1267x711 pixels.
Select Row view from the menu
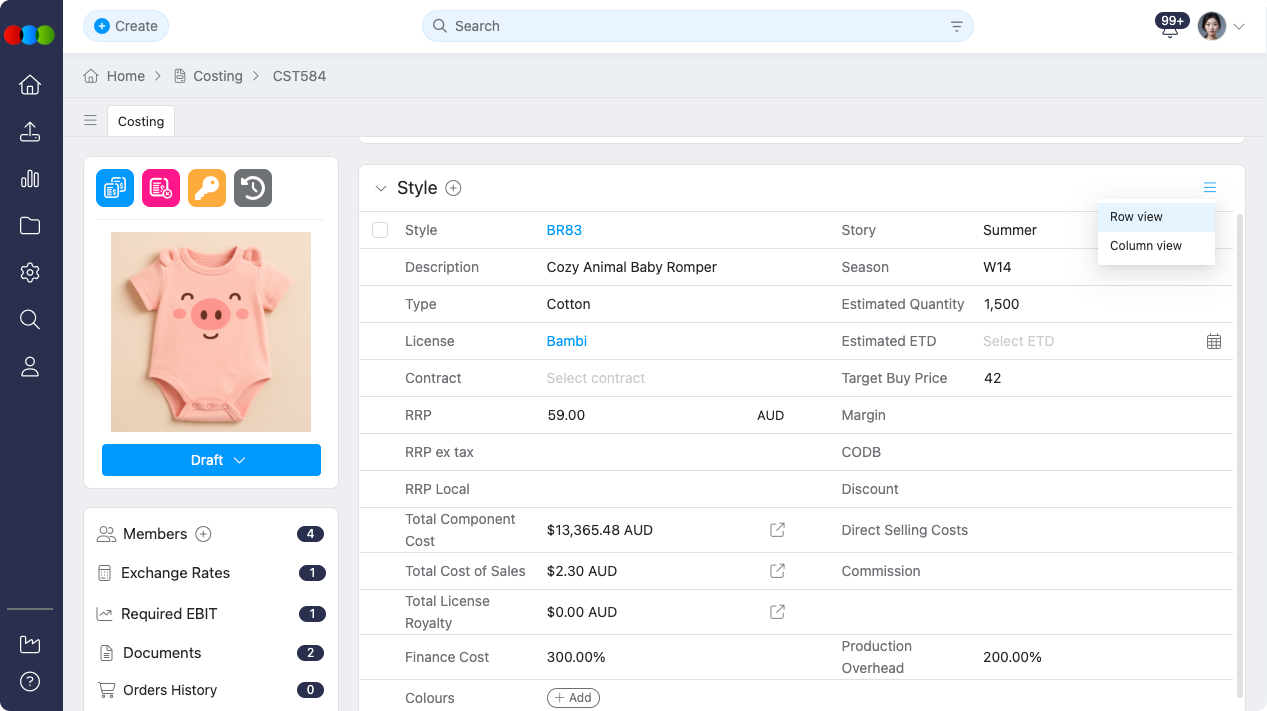(1136, 217)
